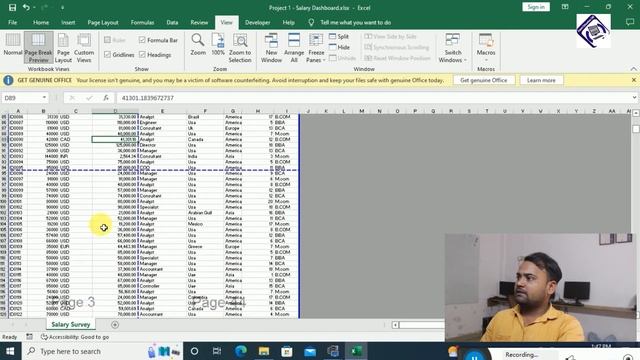Open the Developer tab
640x360 pixels.
[258, 22]
